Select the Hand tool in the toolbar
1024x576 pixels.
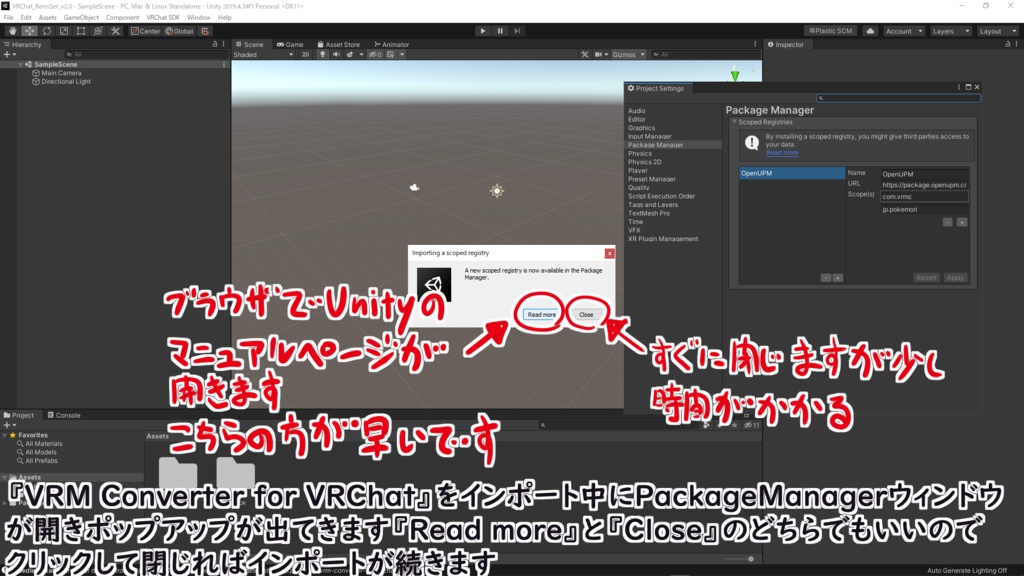pyautogui.click(x=12, y=31)
